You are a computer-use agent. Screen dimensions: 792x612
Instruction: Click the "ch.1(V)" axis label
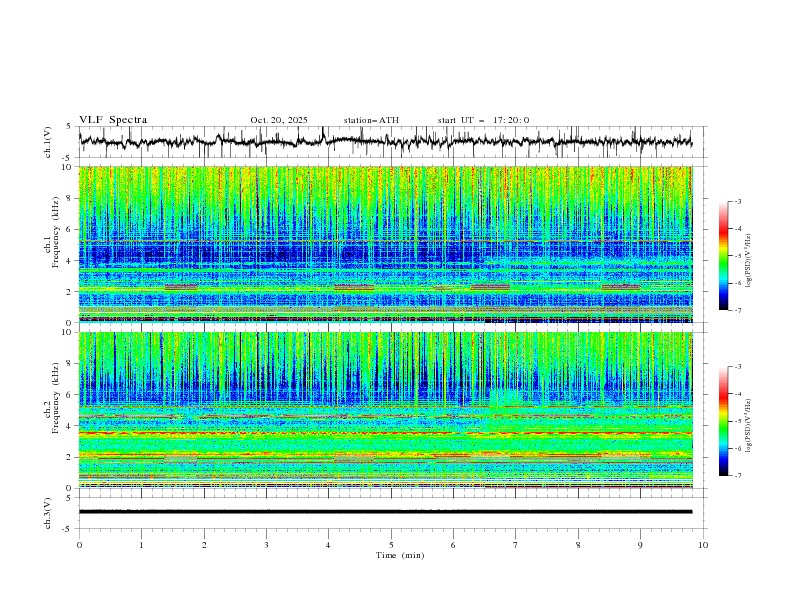point(48,142)
